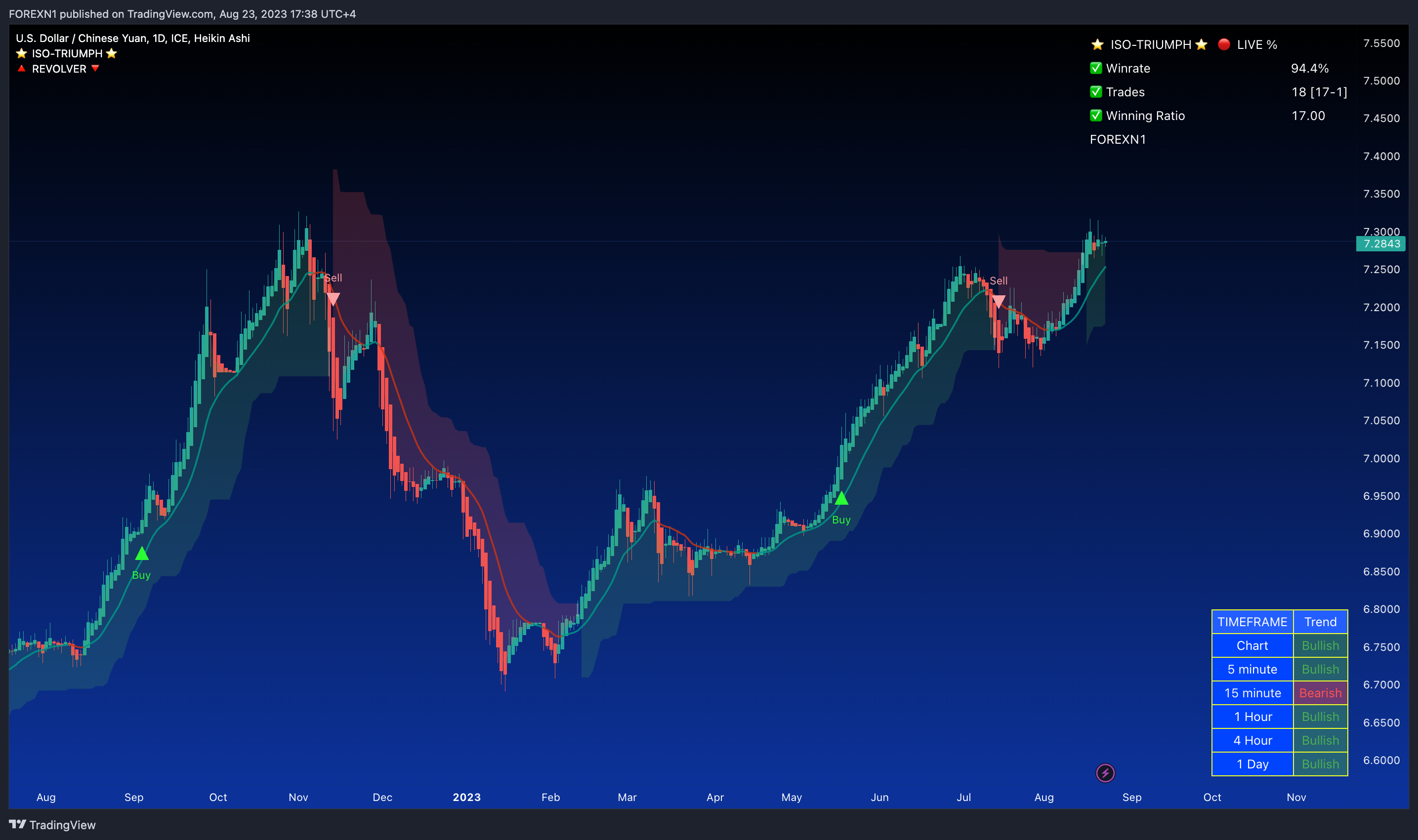Click the green checkmark beside Winning Ratio
The image size is (1418, 840).
[1096, 116]
